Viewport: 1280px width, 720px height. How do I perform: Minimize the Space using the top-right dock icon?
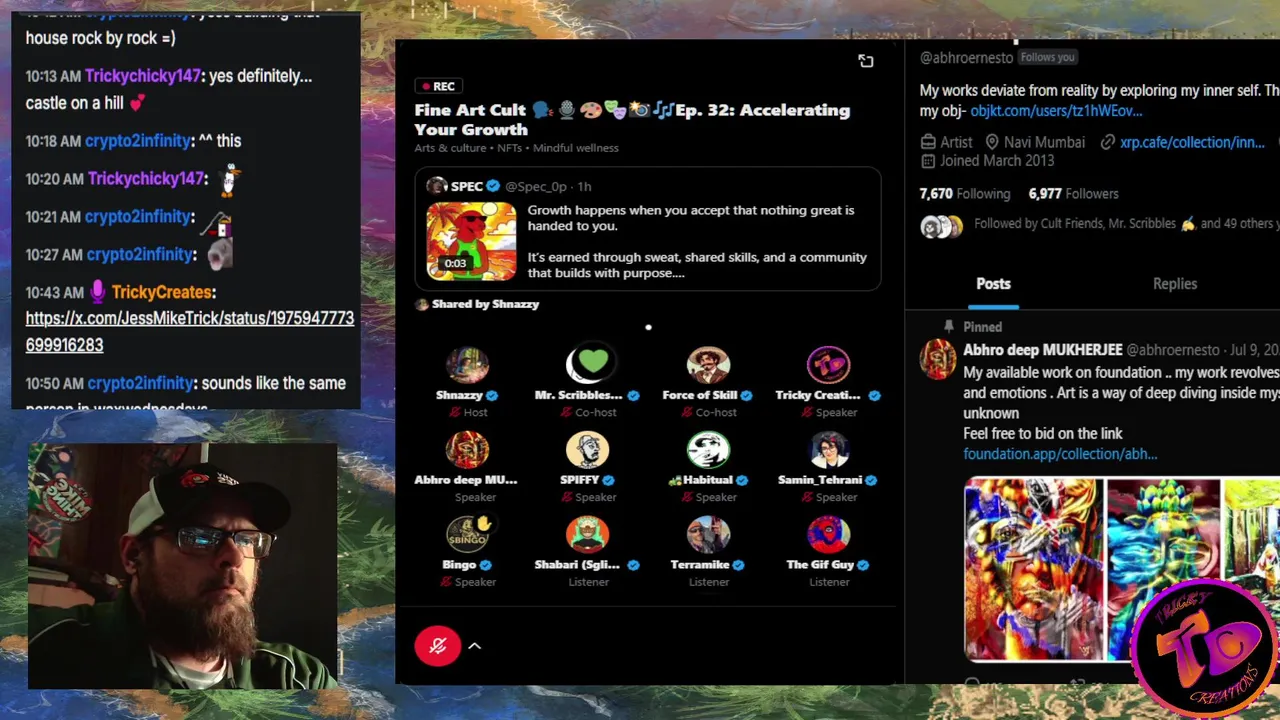coord(866,61)
